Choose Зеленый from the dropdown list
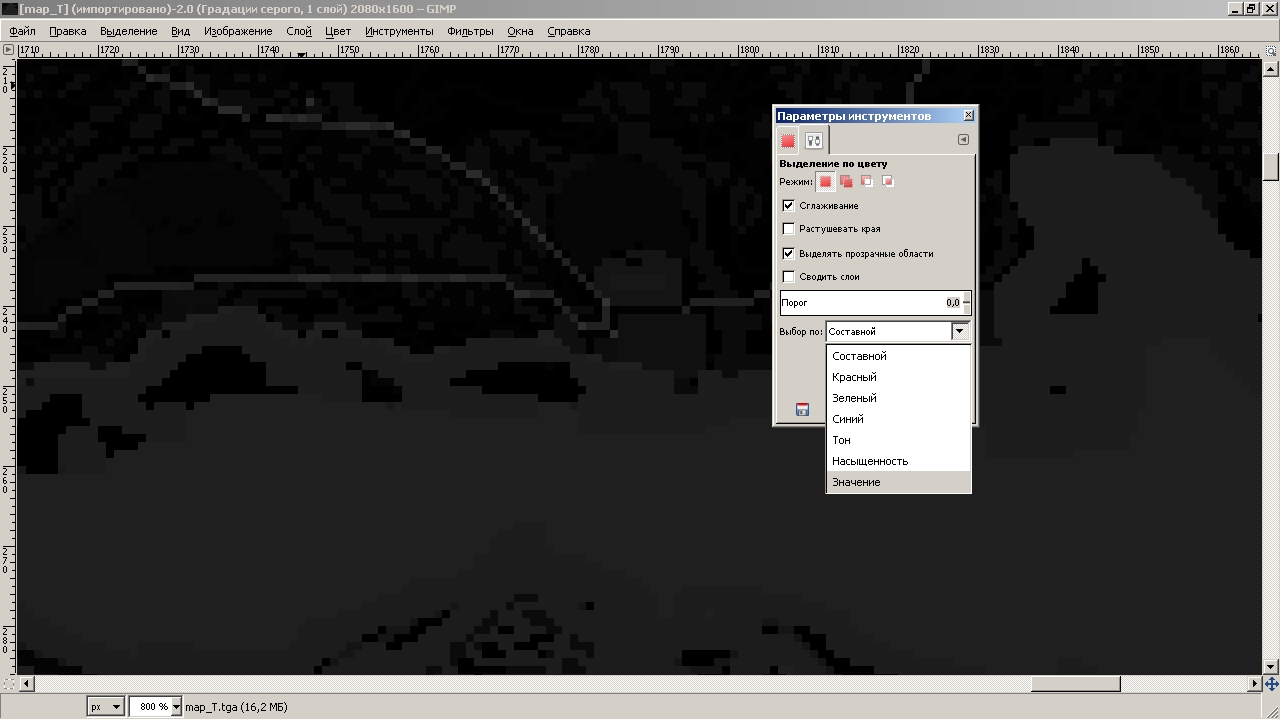1280x720 pixels. 898,398
